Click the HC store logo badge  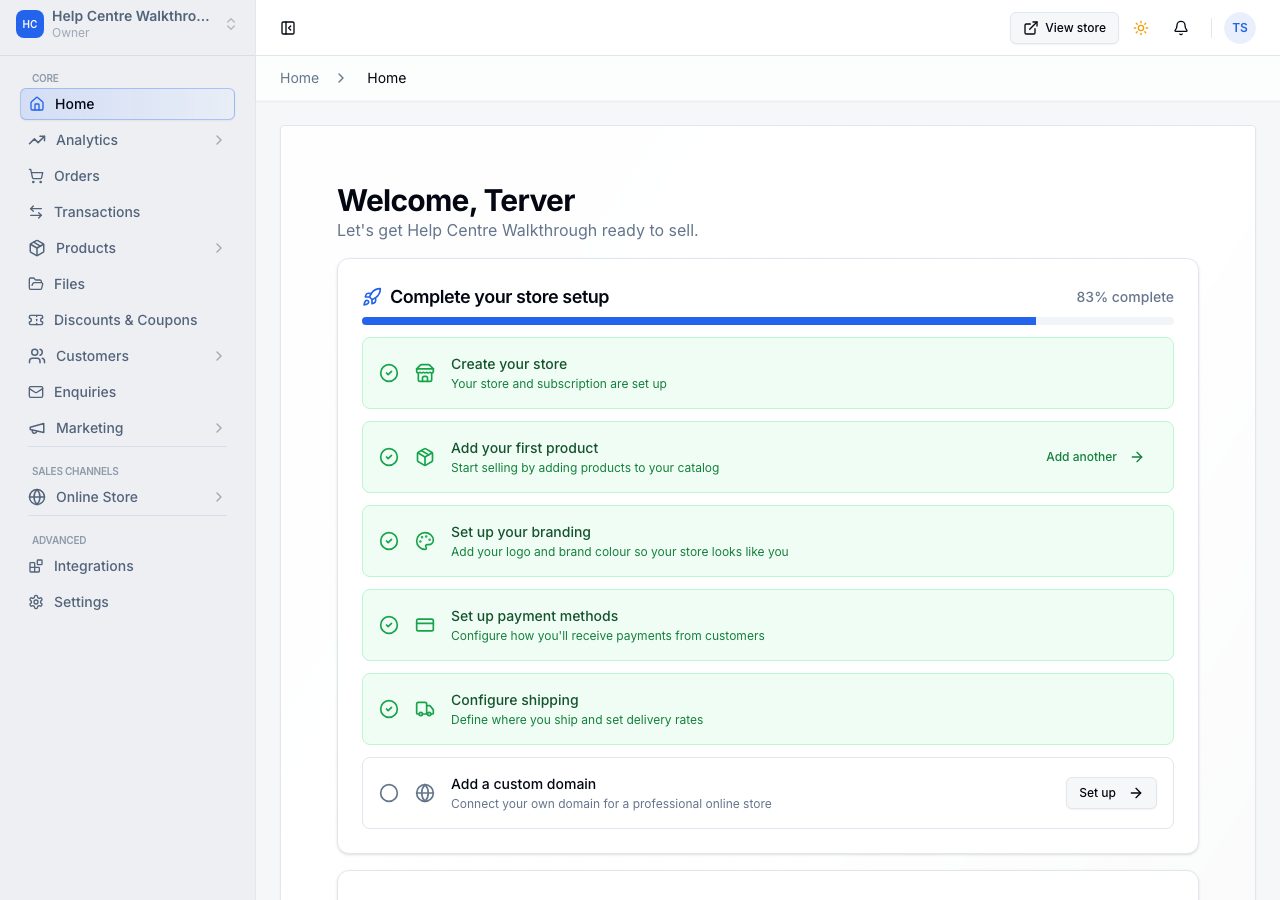pyautogui.click(x=30, y=24)
